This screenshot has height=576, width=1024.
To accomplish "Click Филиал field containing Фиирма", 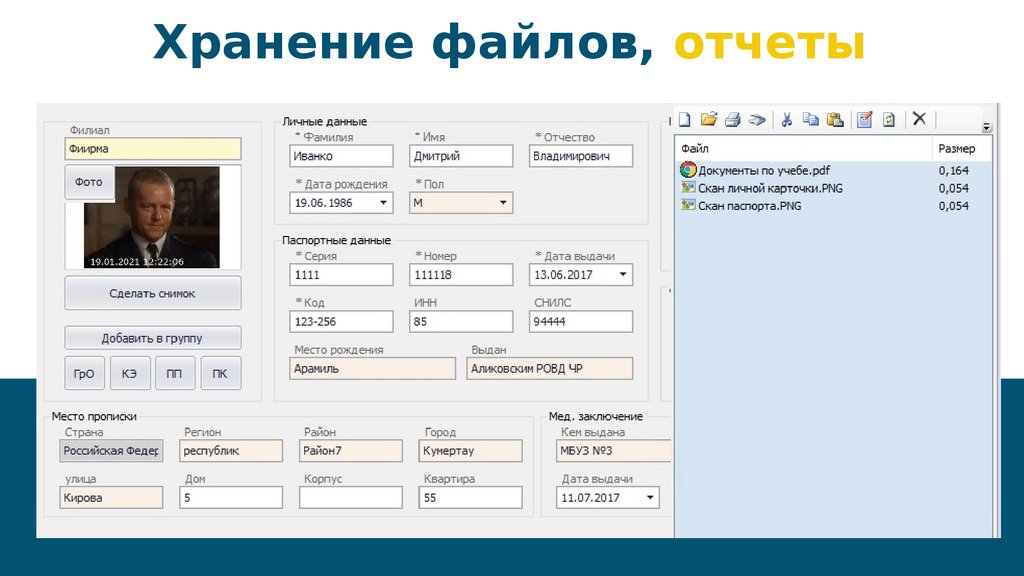I will [x=153, y=149].
